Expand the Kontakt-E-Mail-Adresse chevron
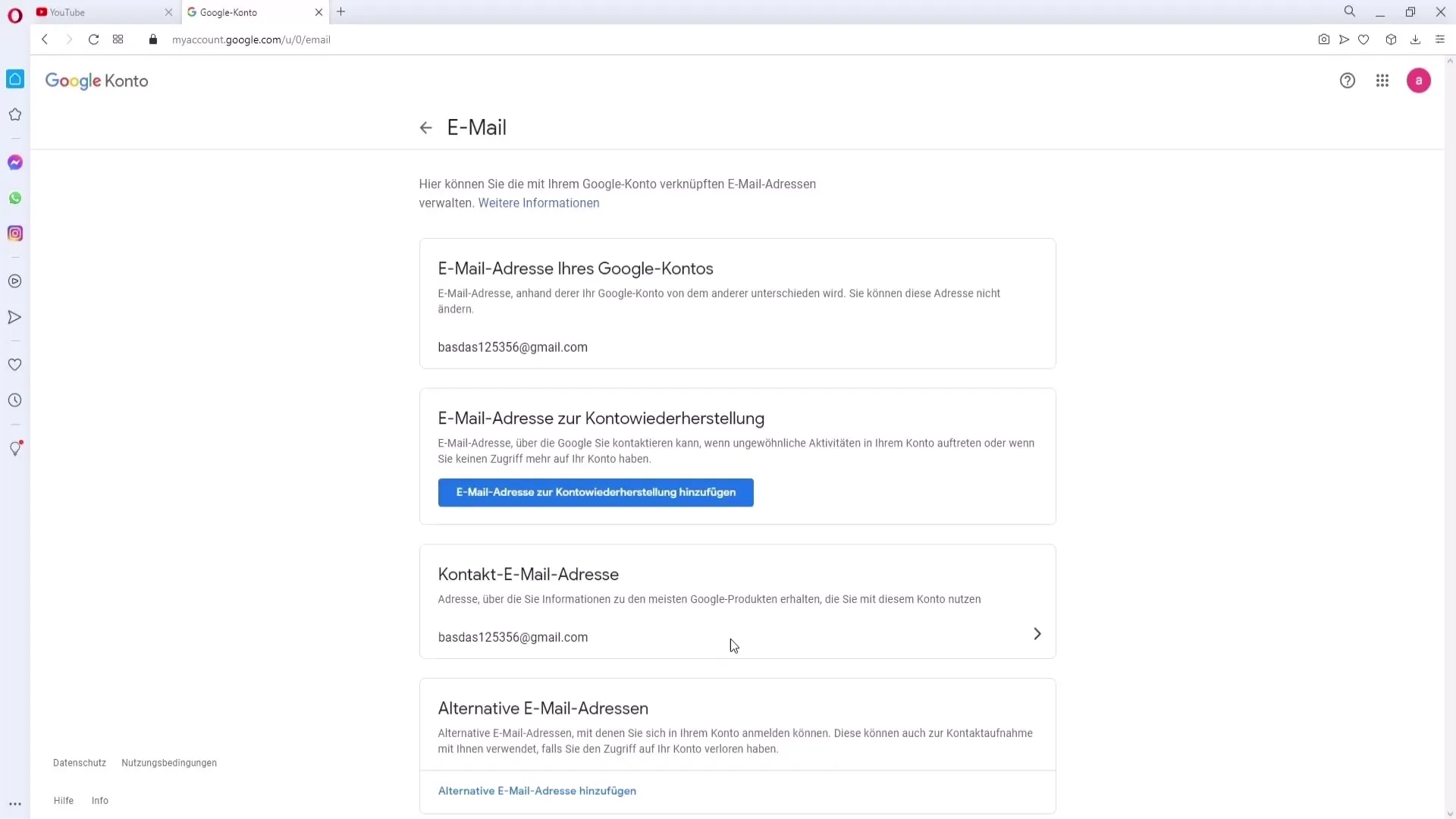 point(1037,634)
